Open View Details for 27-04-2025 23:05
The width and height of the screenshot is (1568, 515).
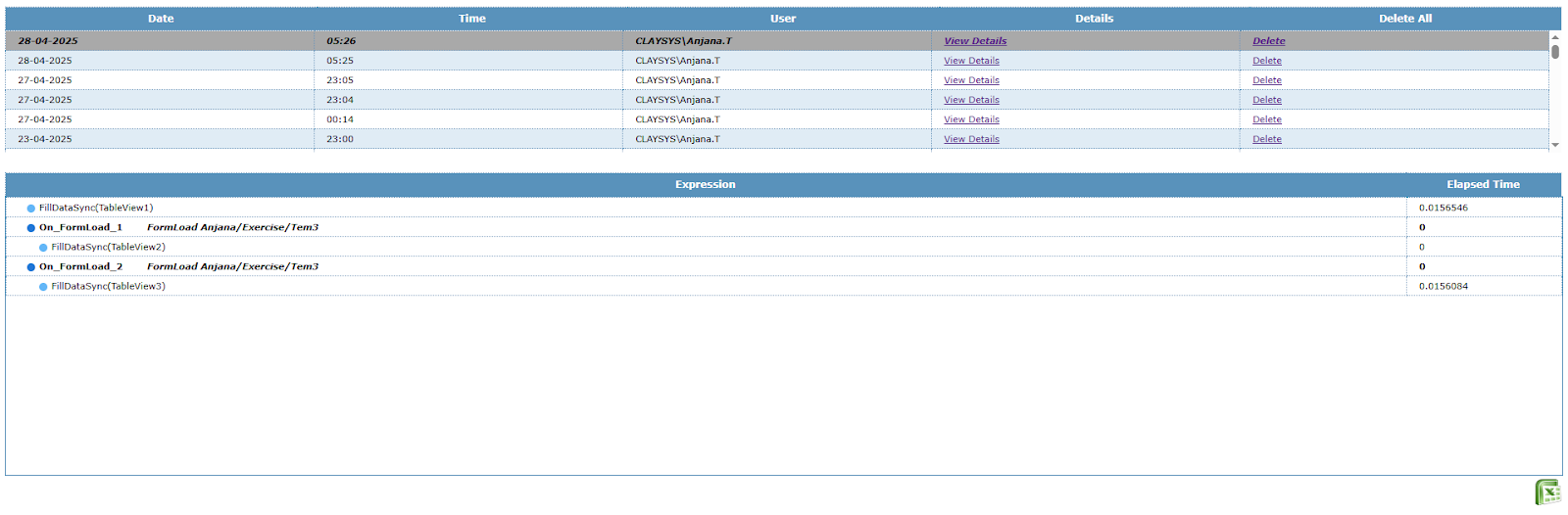coord(971,80)
